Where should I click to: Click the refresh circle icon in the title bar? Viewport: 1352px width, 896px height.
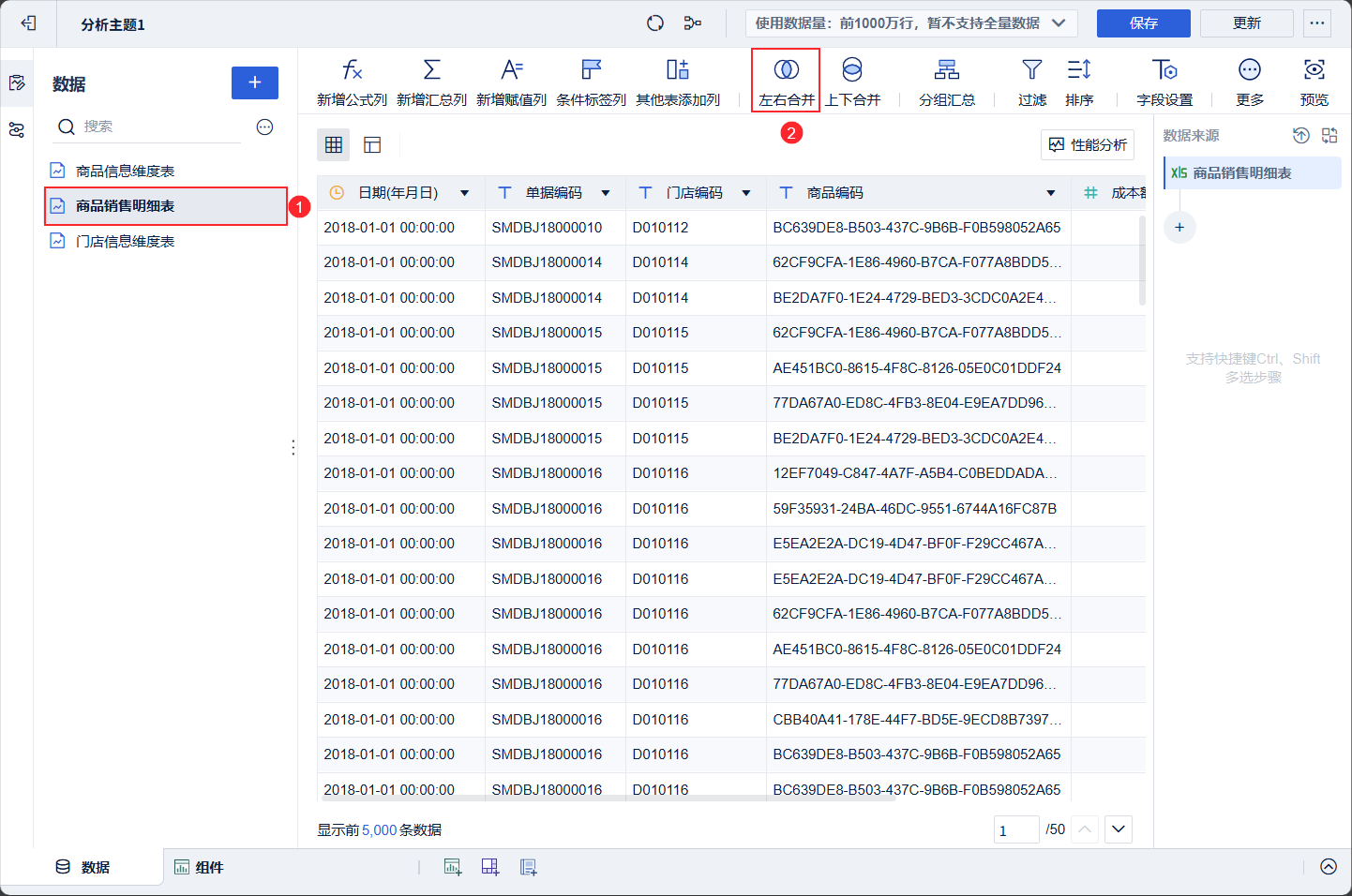(655, 23)
